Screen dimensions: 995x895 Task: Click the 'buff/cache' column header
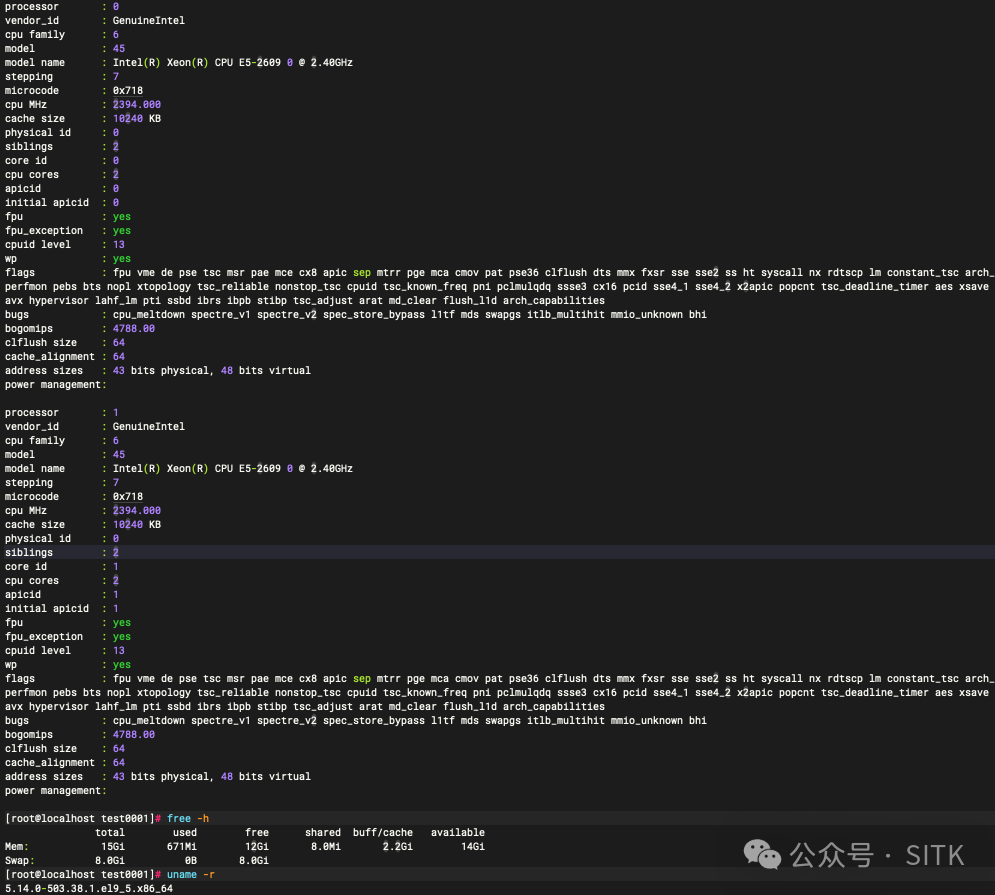pyautogui.click(x=383, y=832)
